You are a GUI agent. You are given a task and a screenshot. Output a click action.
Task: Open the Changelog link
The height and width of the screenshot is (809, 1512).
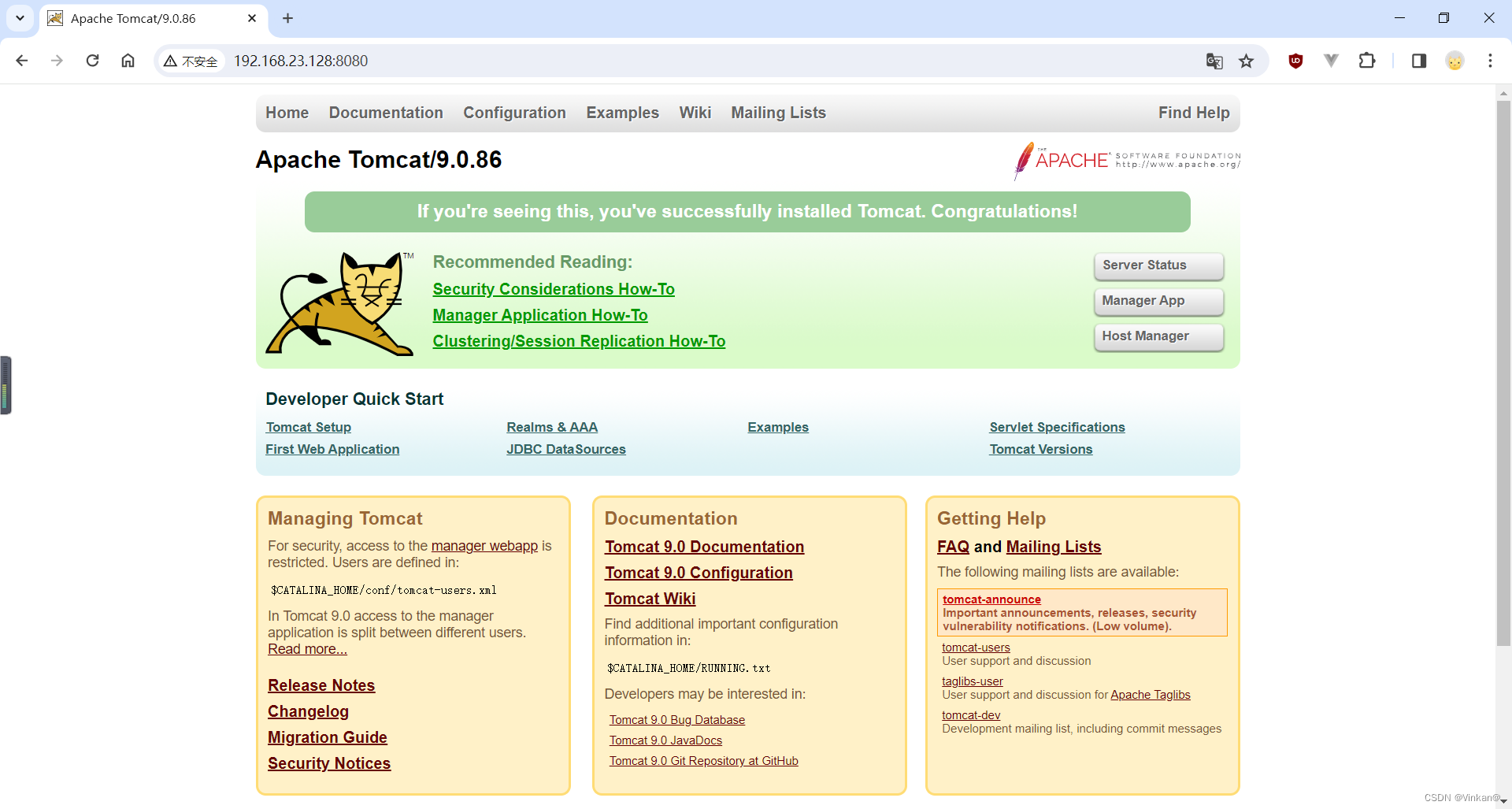click(308, 711)
